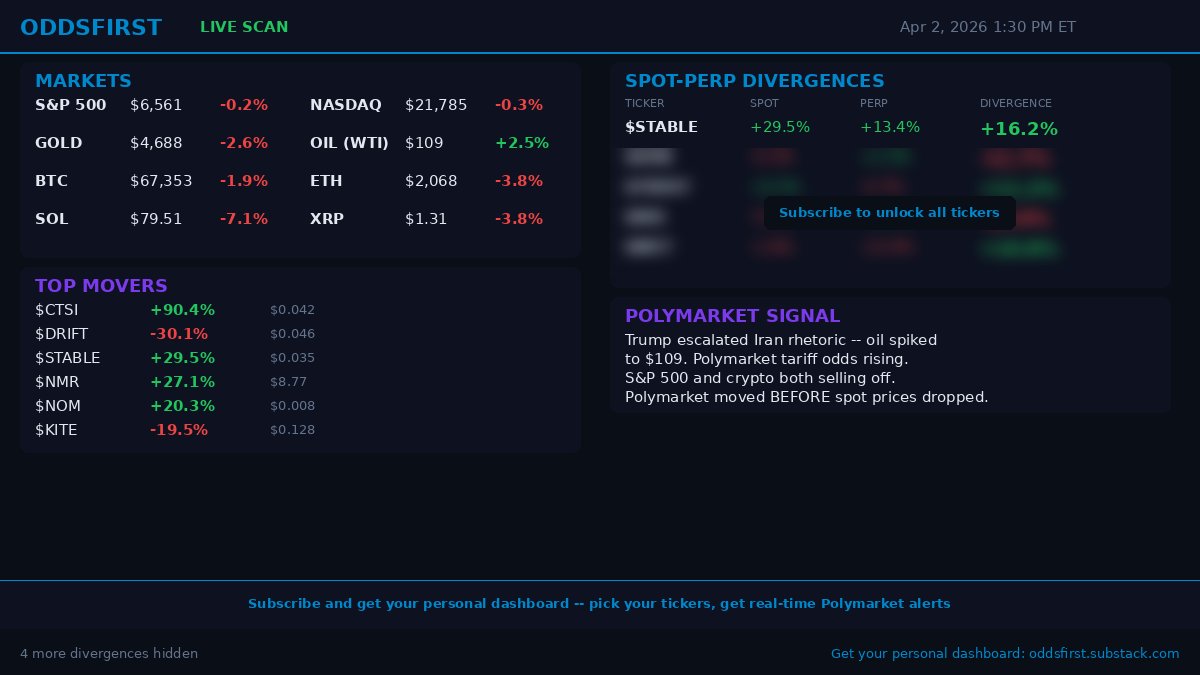Viewport: 1200px width, 675px height.
Task: Click the $NMR price $8.77
Action: point(289,382)
